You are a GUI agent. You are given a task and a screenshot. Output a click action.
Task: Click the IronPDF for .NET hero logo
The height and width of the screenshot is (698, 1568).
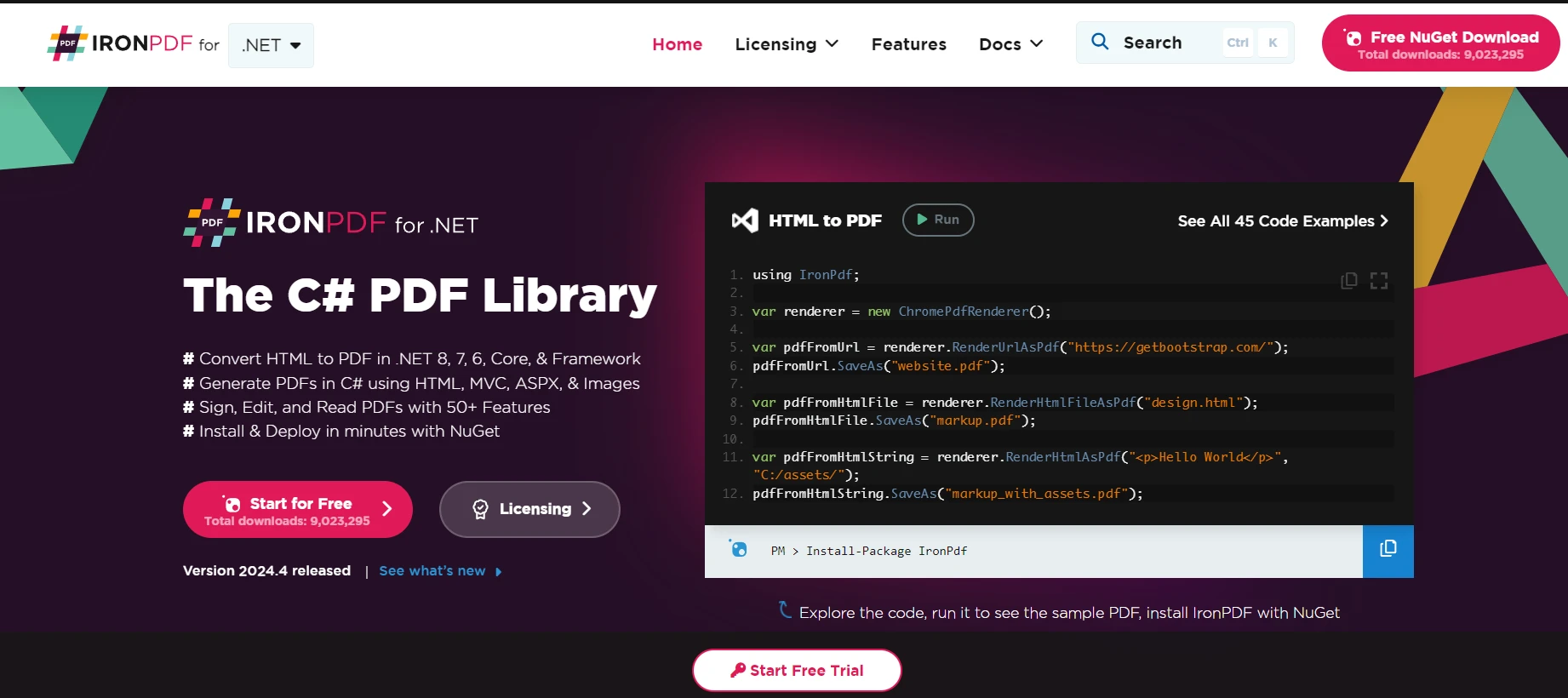[331, 224]
